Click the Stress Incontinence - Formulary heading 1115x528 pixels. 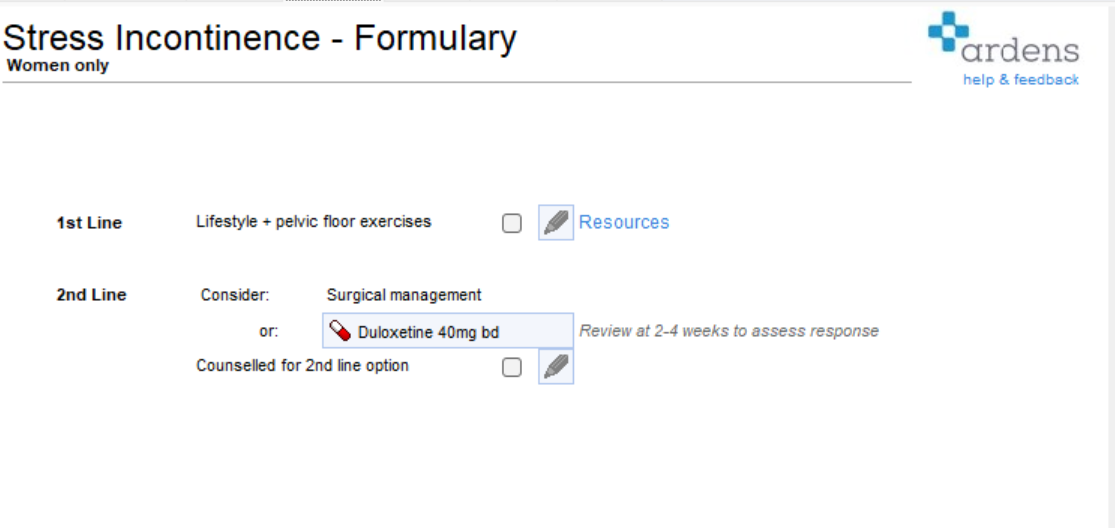click(260, 38)
